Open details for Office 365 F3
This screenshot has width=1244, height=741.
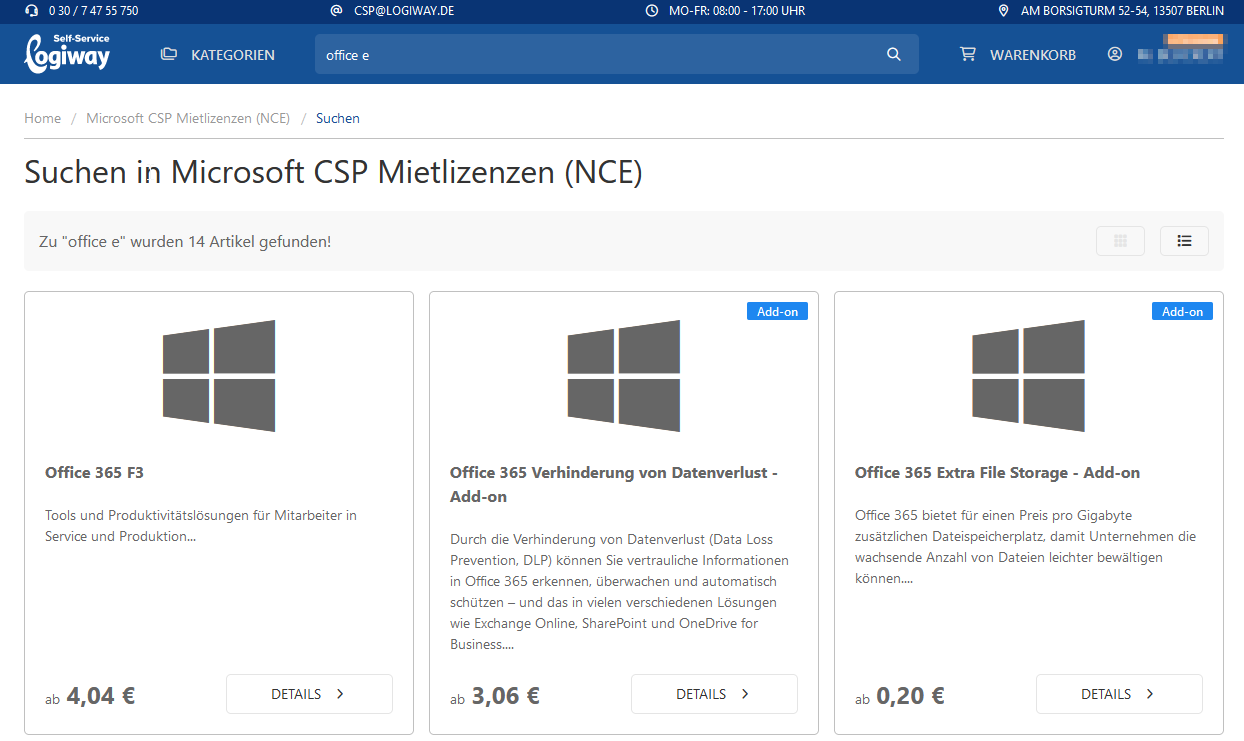point(309,694)
